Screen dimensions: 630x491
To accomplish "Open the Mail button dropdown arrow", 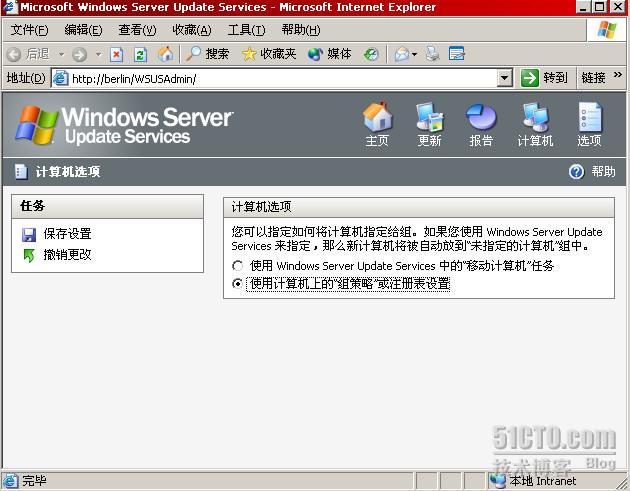I will [415, 54].
